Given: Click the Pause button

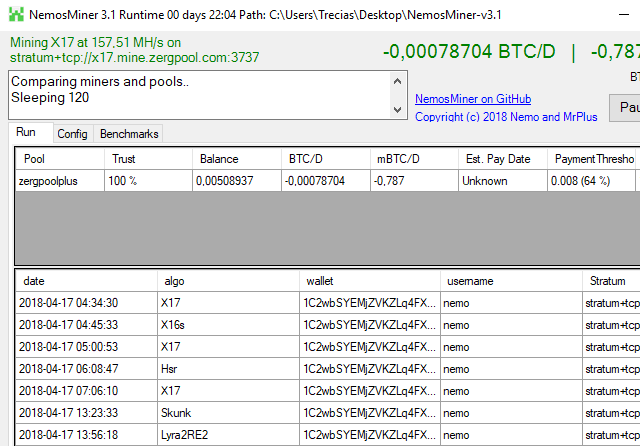Looking at the screenshot, I should tap(625, 108).
